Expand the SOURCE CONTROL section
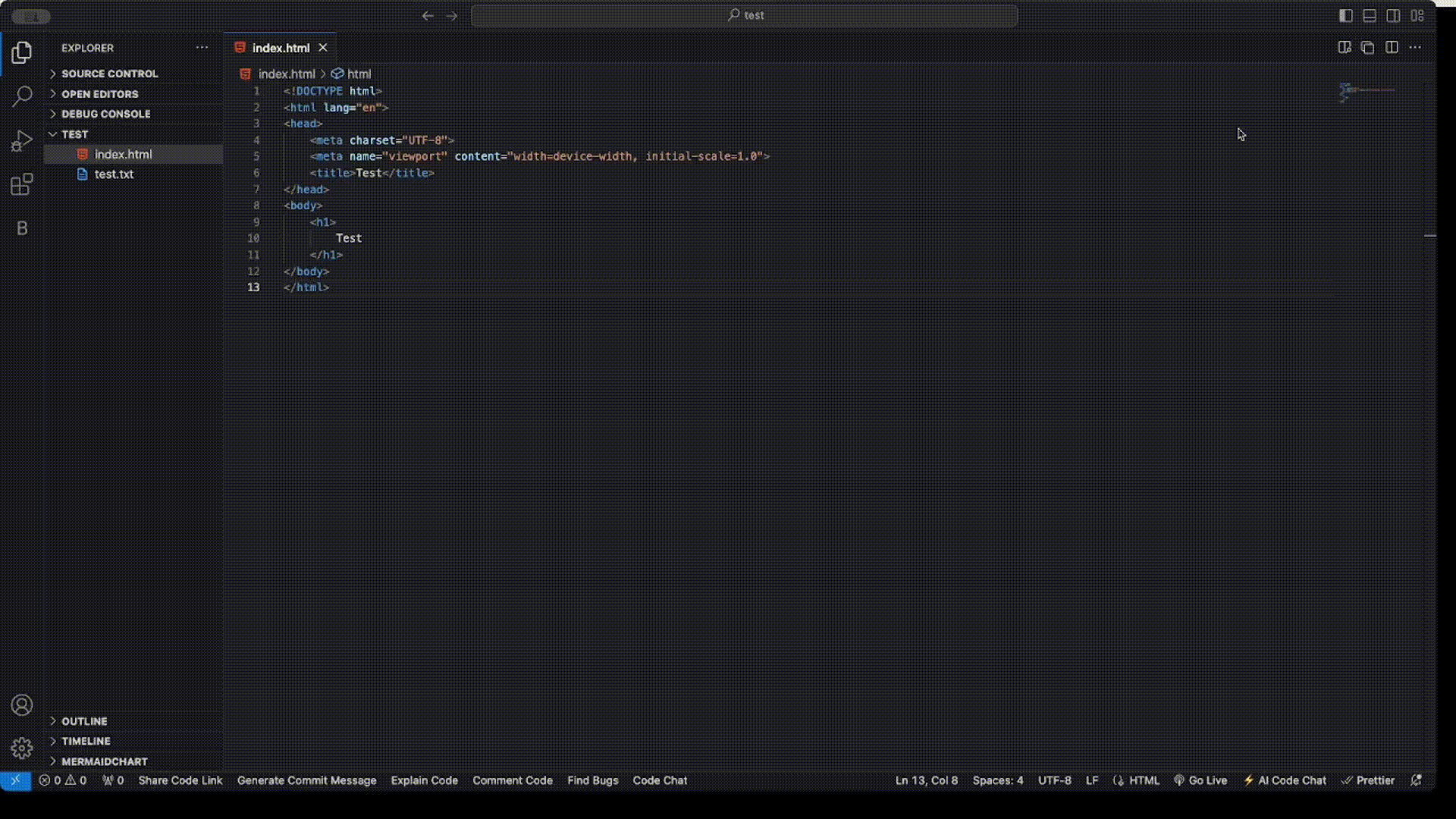 109,74
